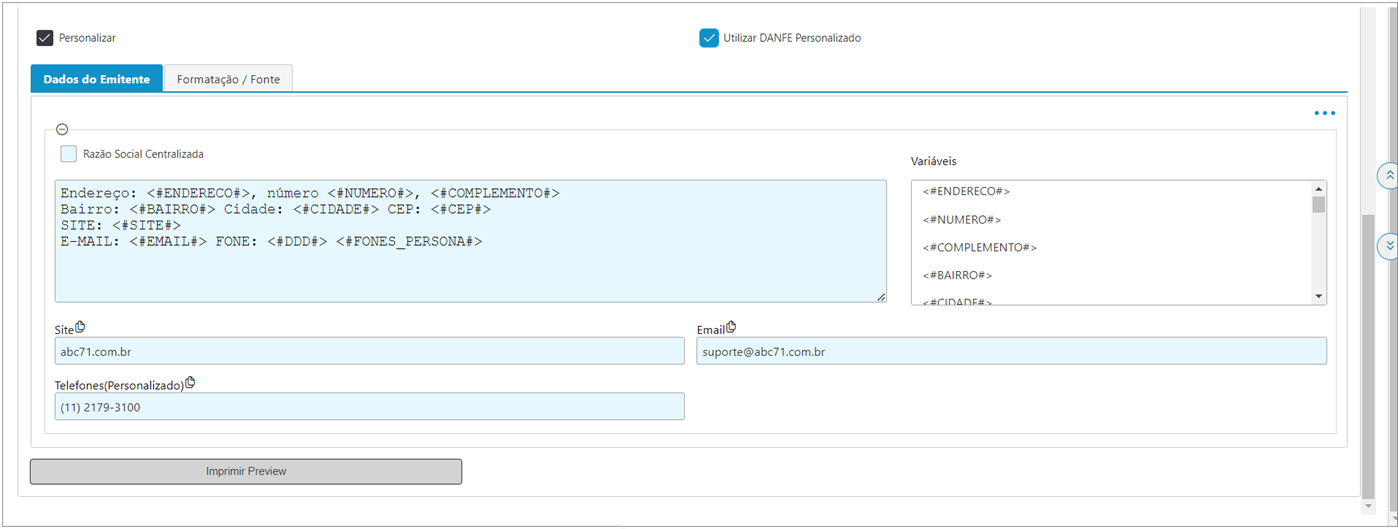Screen dimensions: 1398x529
Task: Toggle Utilizar DANFE Personalizado checkbox
Action: point(709,38)
